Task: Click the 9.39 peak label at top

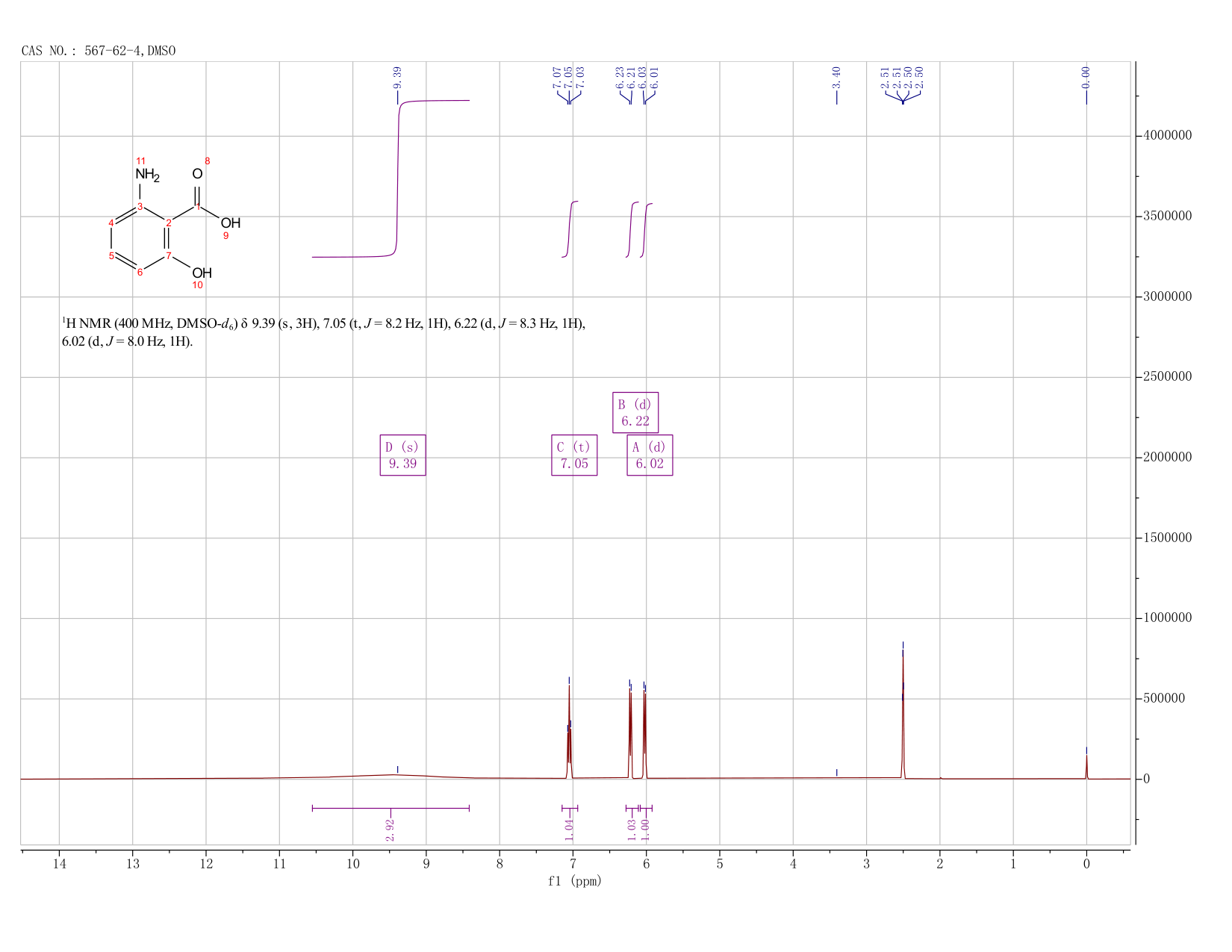Action: (397, 78)
